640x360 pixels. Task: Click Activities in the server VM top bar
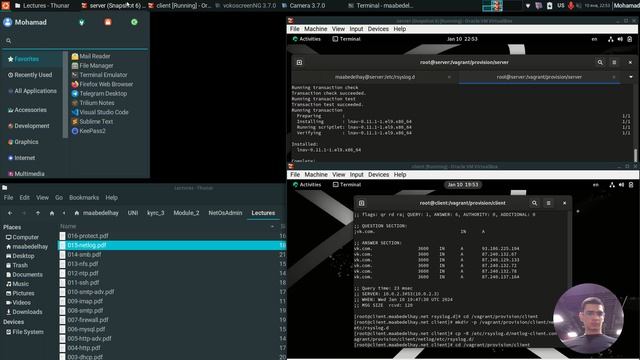tap(307, 39)
